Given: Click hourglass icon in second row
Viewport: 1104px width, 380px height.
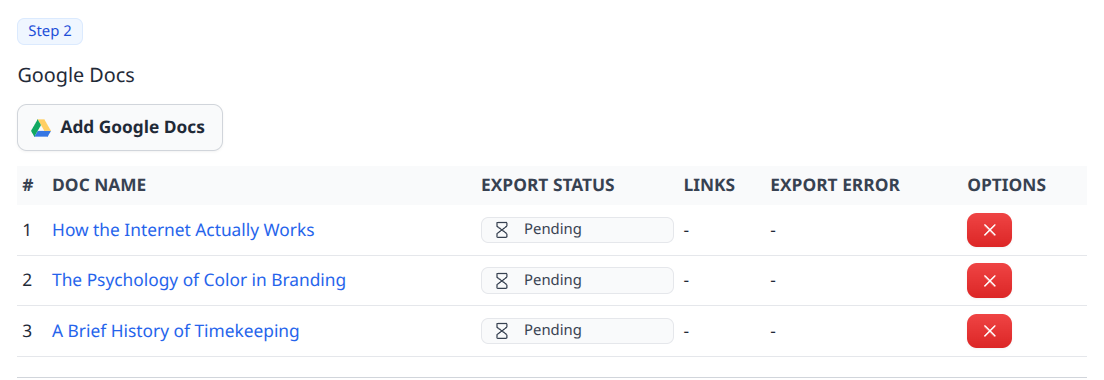Looking at the screenshot, I should tap(502, 281).
